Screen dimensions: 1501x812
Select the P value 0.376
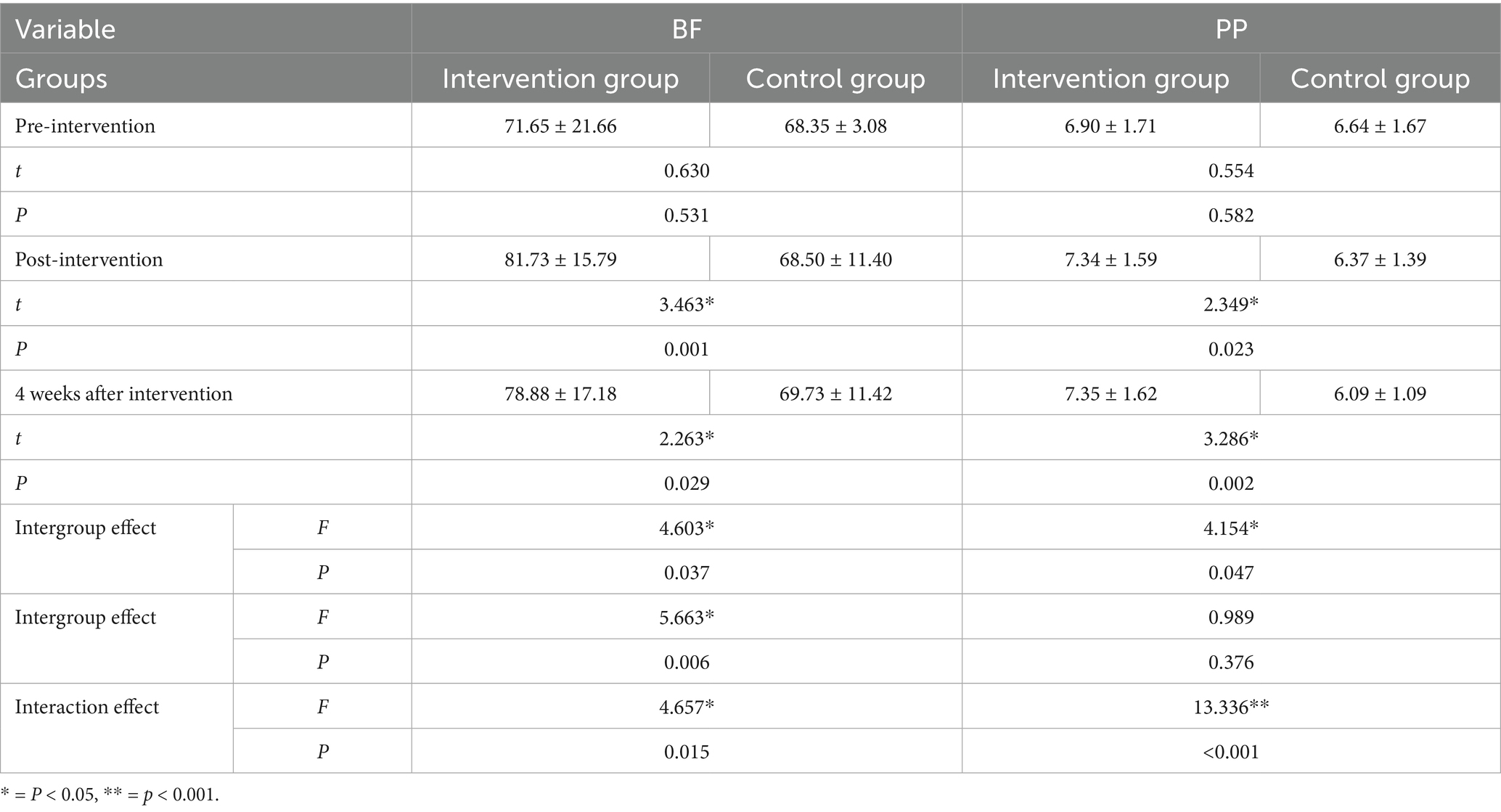coord(1231,662)
